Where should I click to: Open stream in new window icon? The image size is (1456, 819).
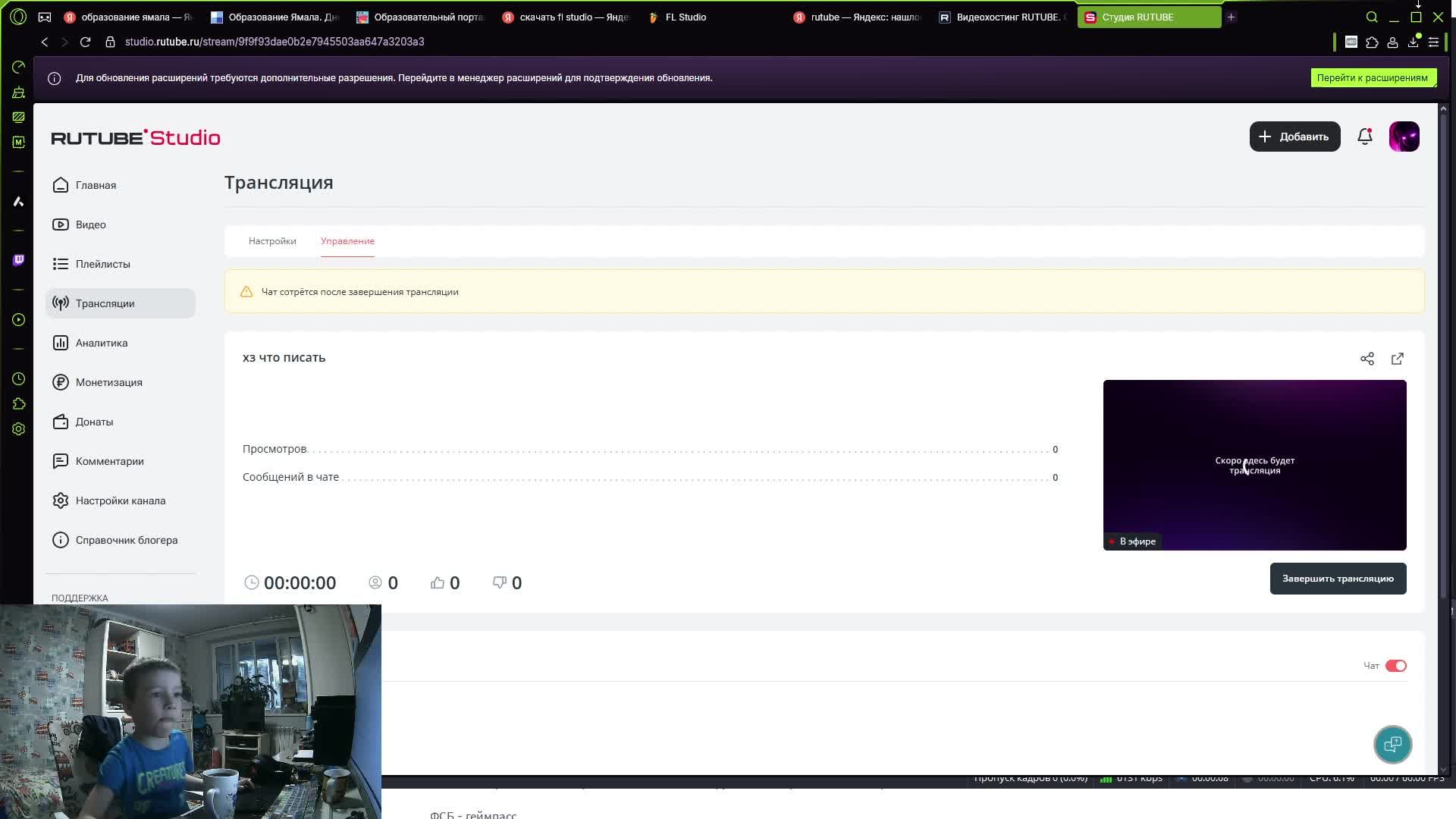tap(1398, 359)
